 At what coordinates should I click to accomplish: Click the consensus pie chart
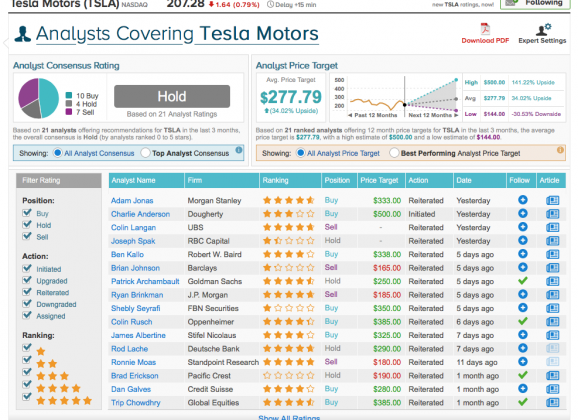point(39,98)
